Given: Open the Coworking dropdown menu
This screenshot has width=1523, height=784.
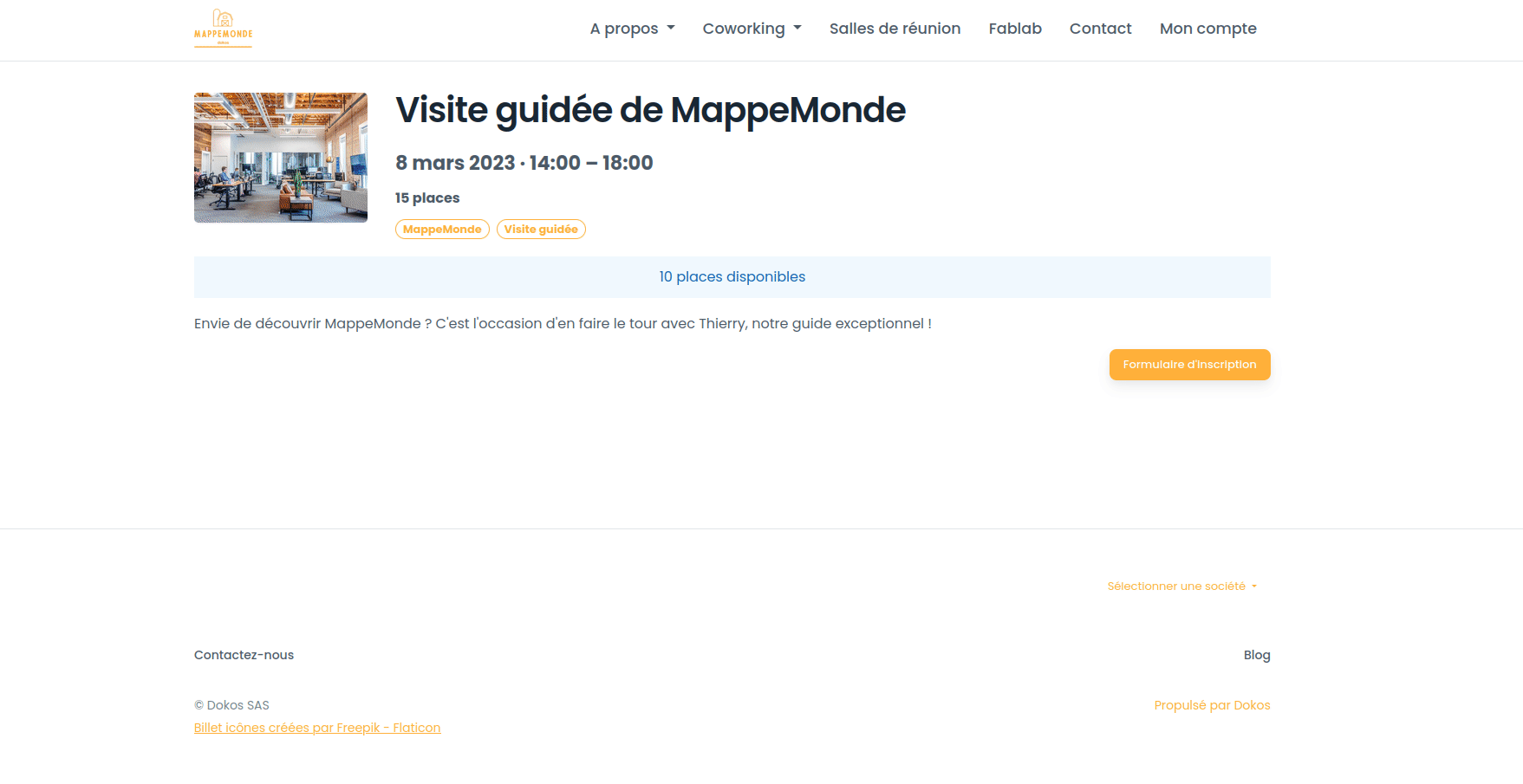Looking at the screenshot, I should pyautogui.click(x=752, y=29).
